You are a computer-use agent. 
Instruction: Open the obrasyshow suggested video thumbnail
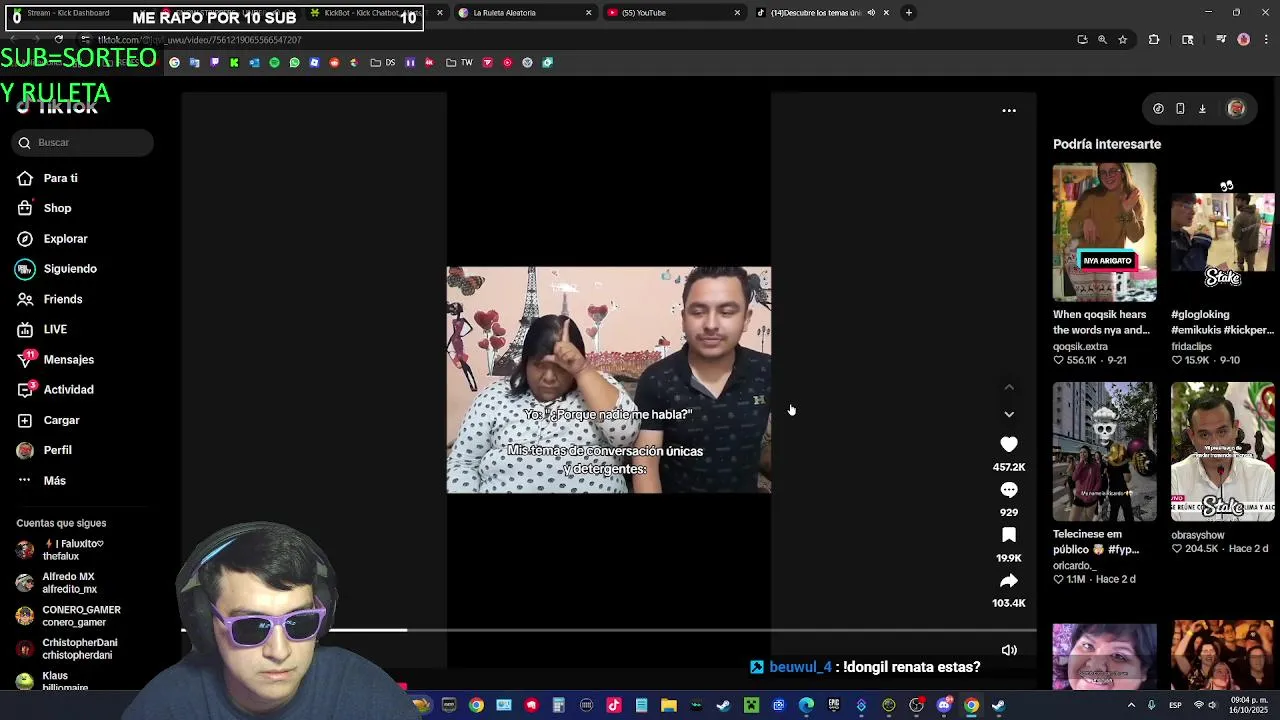point(1223,452)
